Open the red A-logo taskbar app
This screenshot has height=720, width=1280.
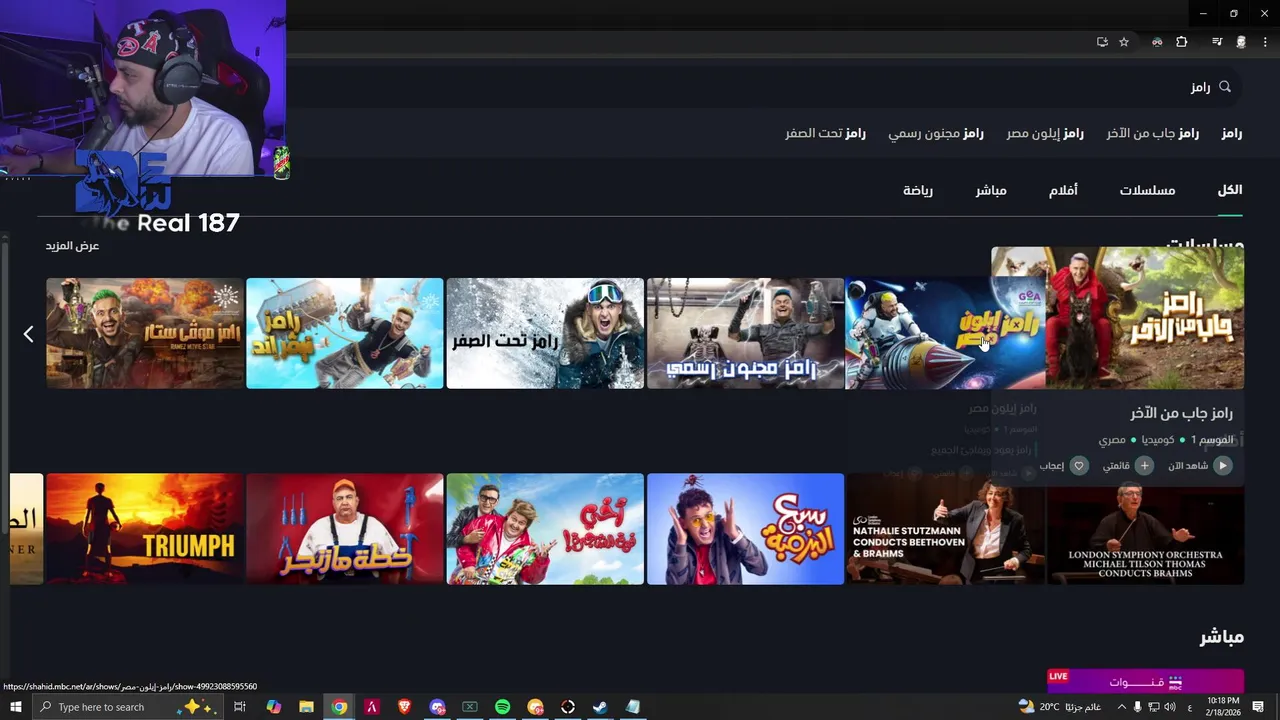(x=372, y=707)
